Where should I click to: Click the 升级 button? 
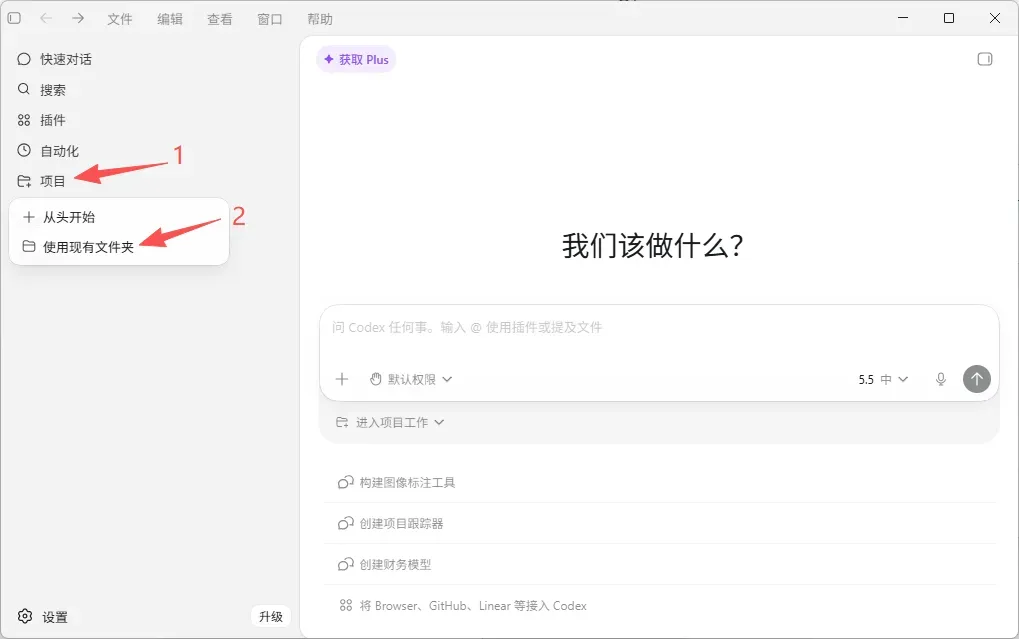click(x=271, y=617)
